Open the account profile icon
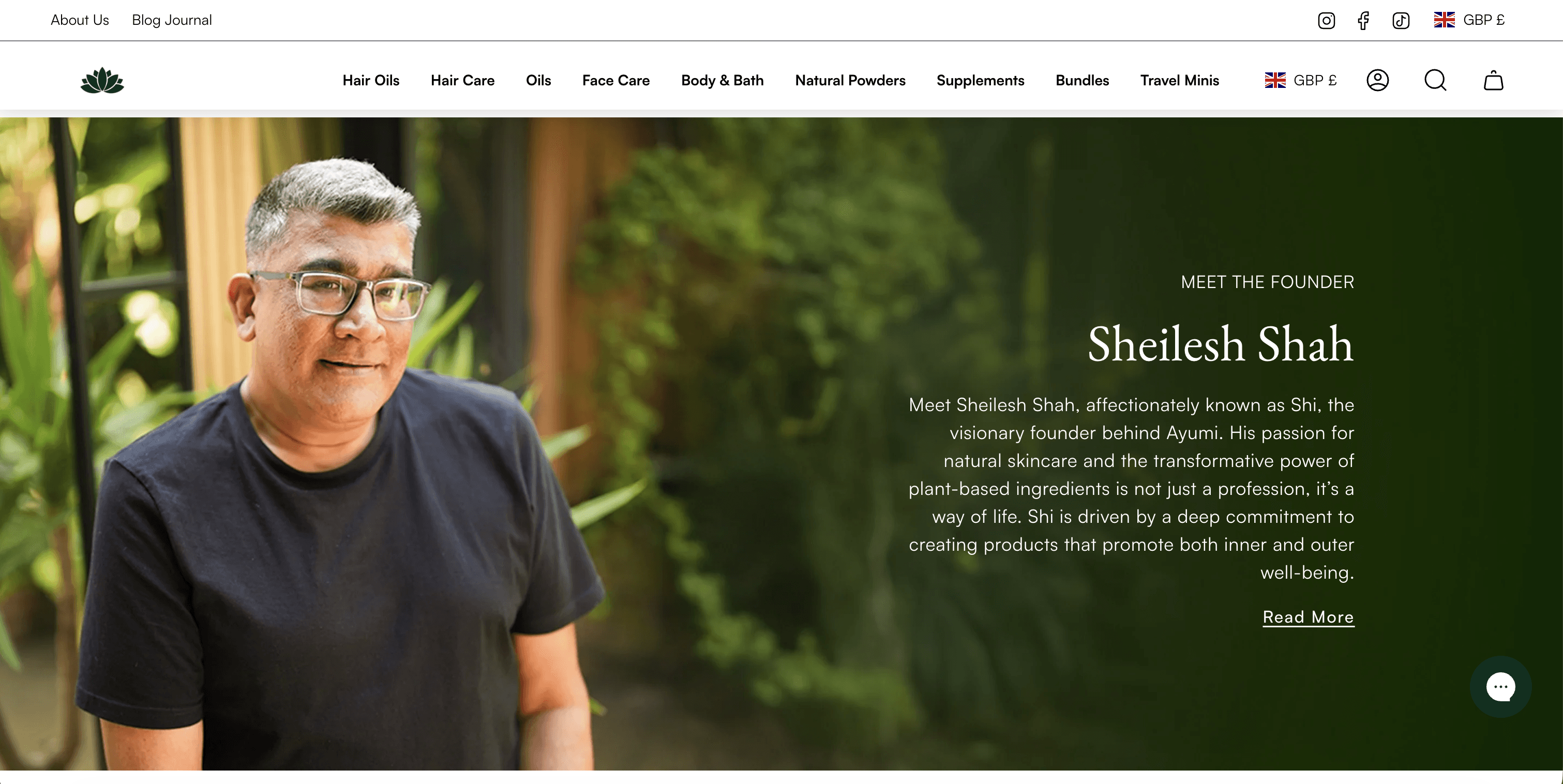 point(1377,80)
